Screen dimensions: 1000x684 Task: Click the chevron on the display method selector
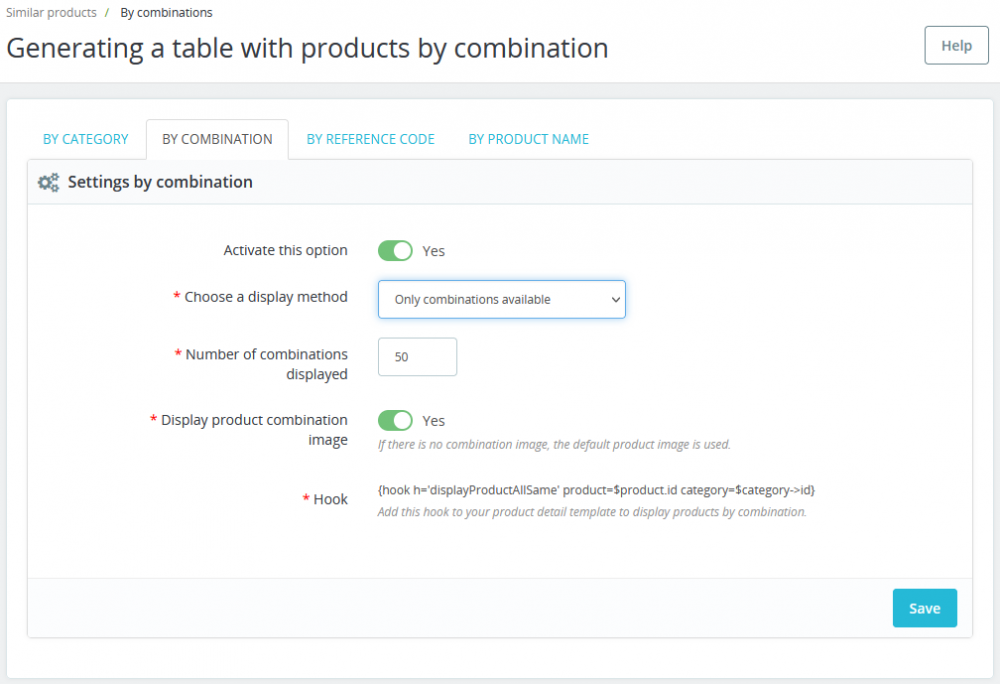tap(615, 299)
